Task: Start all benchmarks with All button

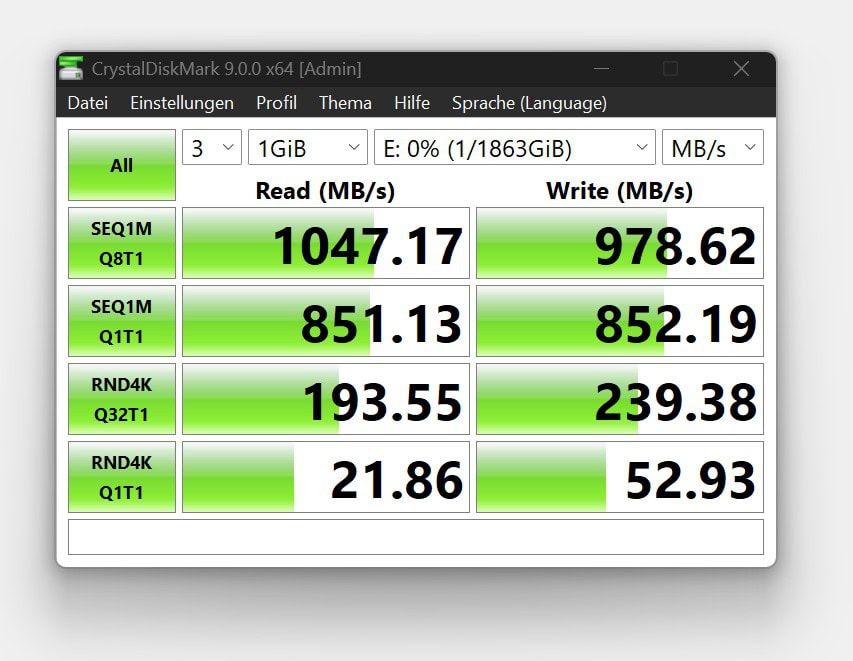Action: [122, 165]
